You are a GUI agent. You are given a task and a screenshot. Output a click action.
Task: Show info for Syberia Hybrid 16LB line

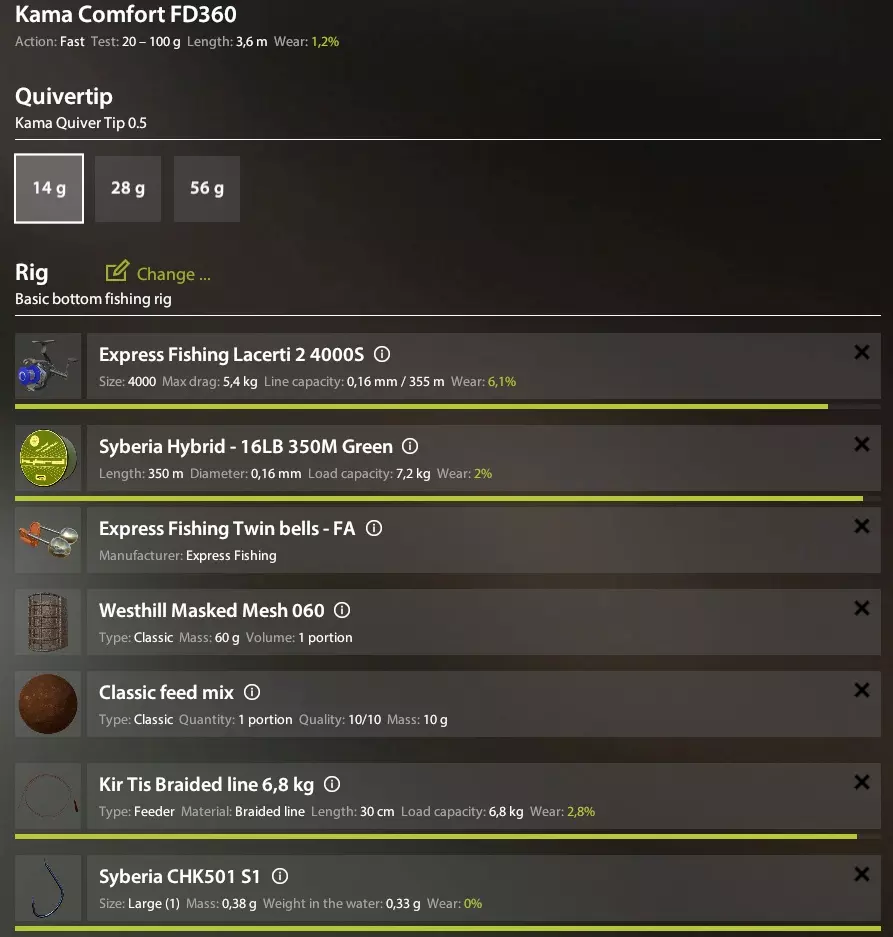pos(410,446)
